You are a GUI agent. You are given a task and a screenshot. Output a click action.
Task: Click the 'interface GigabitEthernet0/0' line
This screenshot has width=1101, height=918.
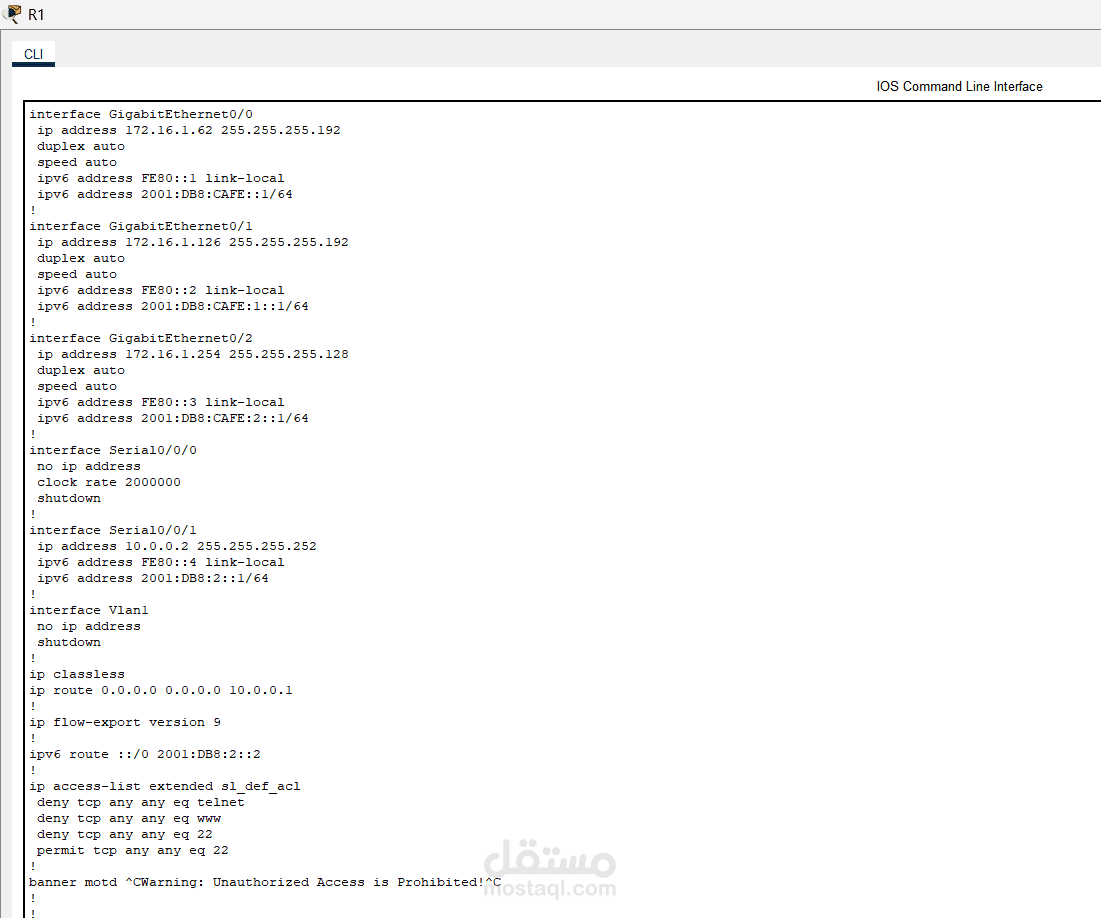[141, 114]
